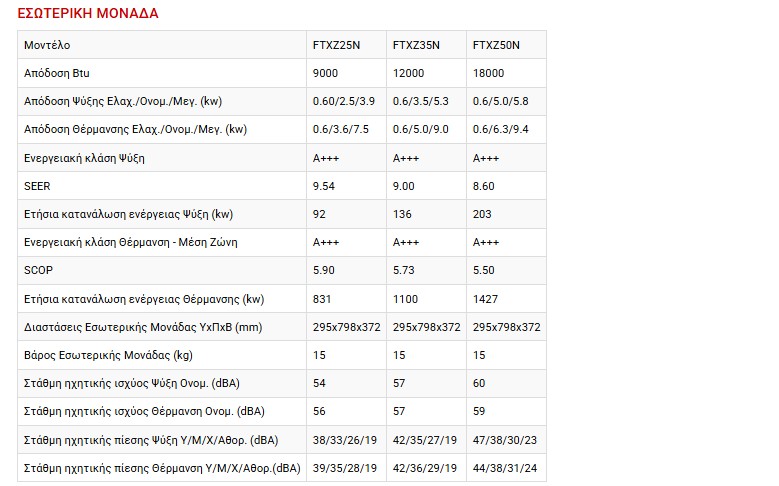Viewport: 779px width, 486px height.
Task: Select the FTXZ50N model column header
Action: tap(496, 45)
